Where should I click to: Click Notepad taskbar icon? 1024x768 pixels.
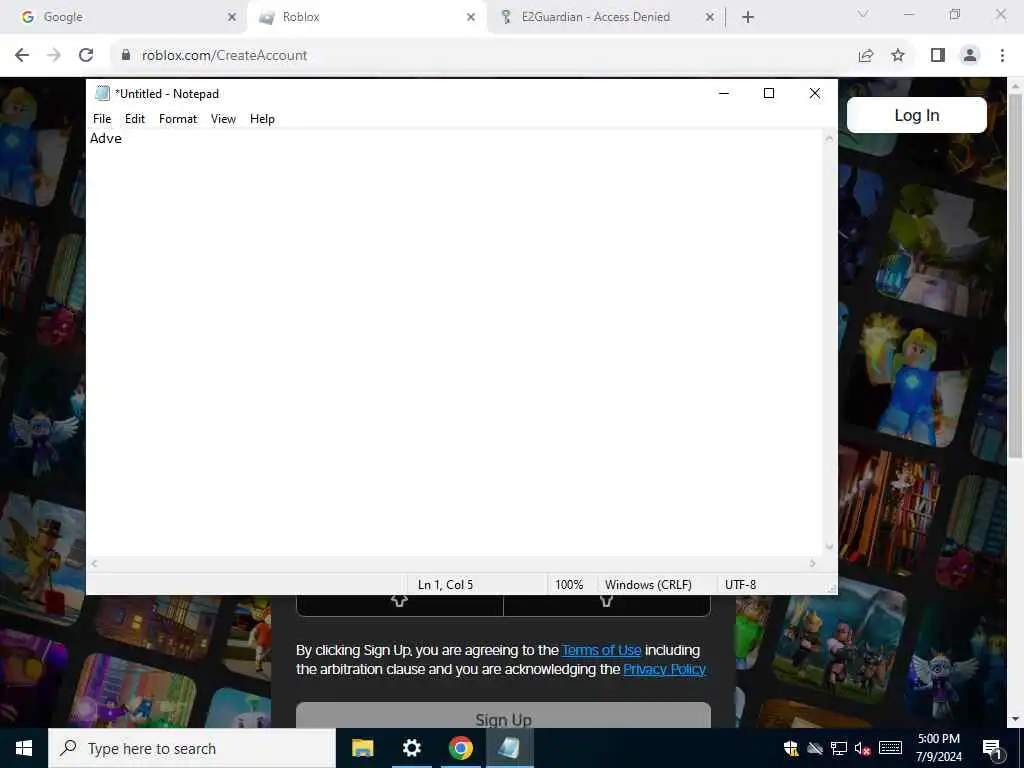coord(509,748)
